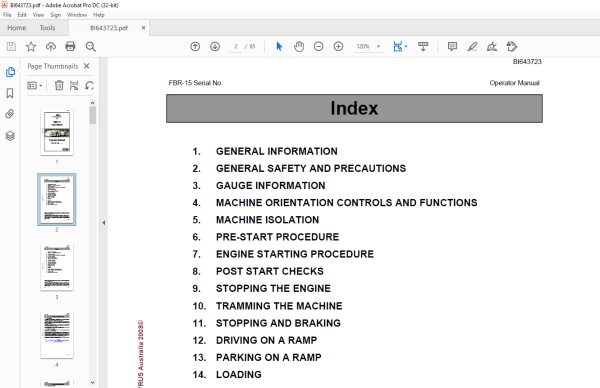Viewport: 600px width, 388px height.
Task: Print the document with printer icon
Action: coord(70,47)
